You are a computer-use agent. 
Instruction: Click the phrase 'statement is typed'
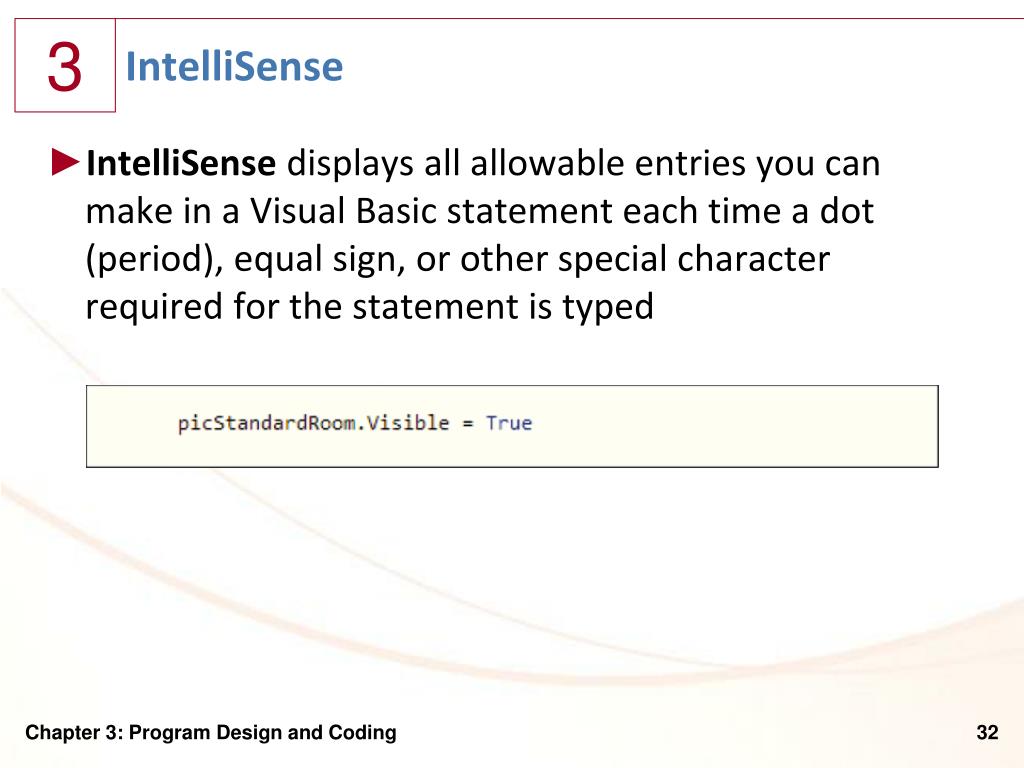[x=504, y=307]
